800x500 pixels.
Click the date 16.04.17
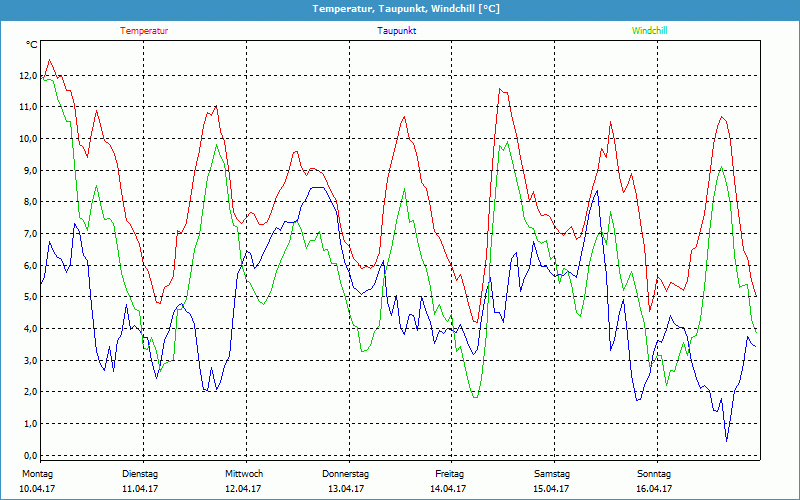654,489
